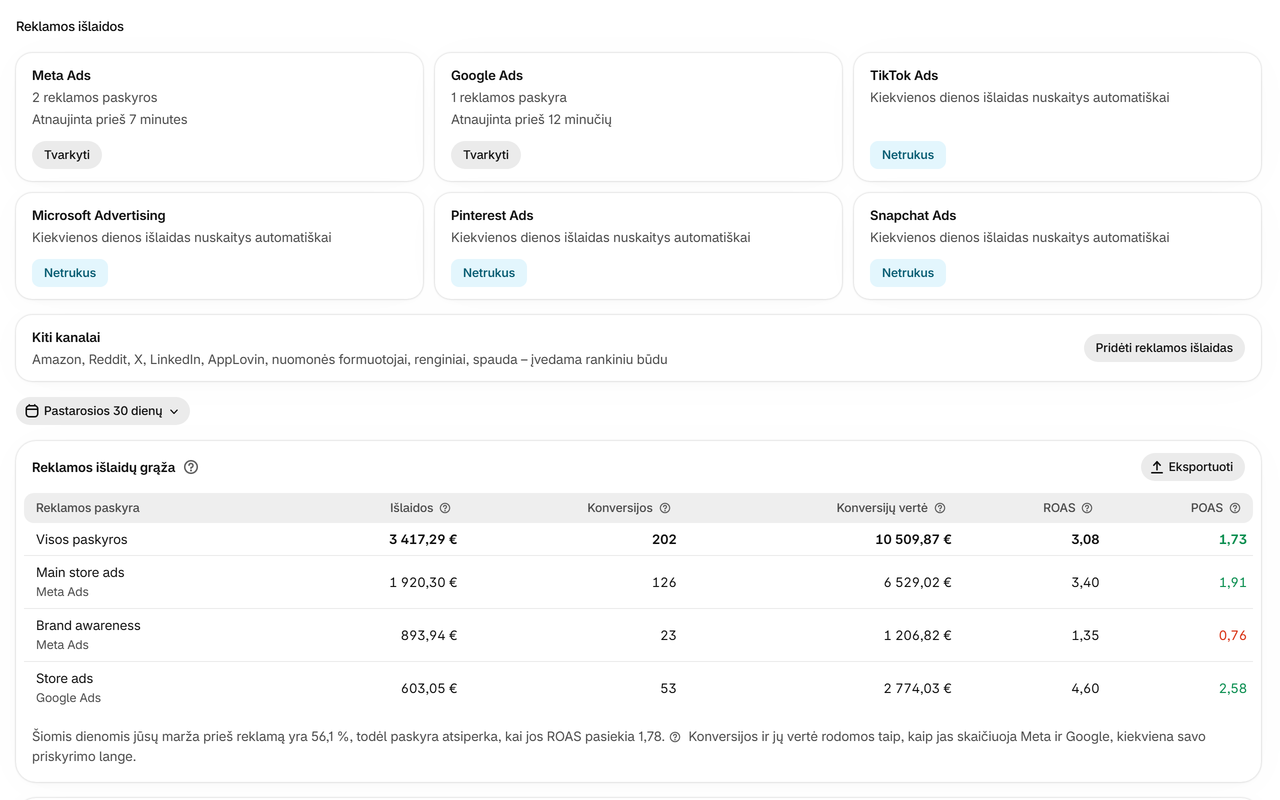Click the info icon next to Išlaidos column
1280x800 pixels.
pyautogui.click(x=445, y=508)
